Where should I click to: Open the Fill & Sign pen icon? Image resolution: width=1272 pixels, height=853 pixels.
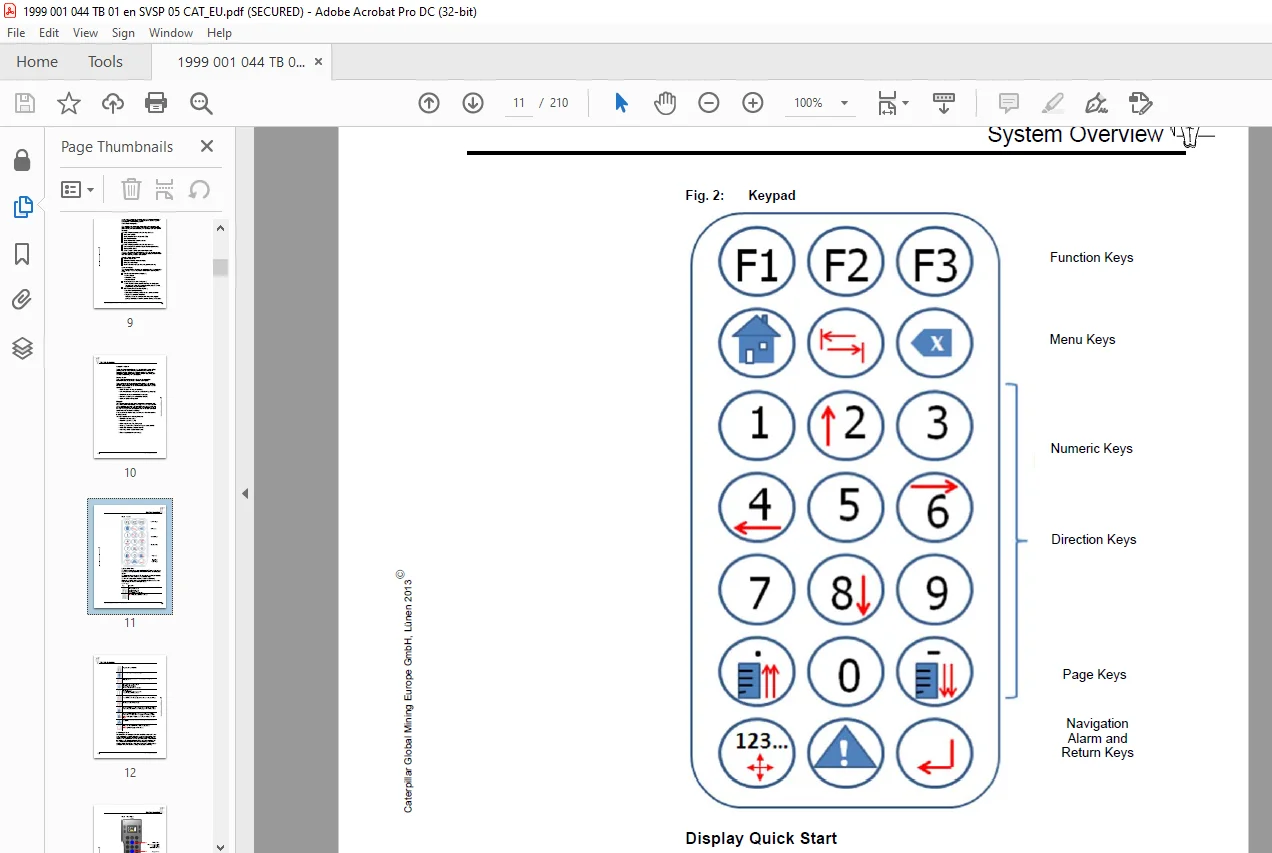pos(1097,103)
